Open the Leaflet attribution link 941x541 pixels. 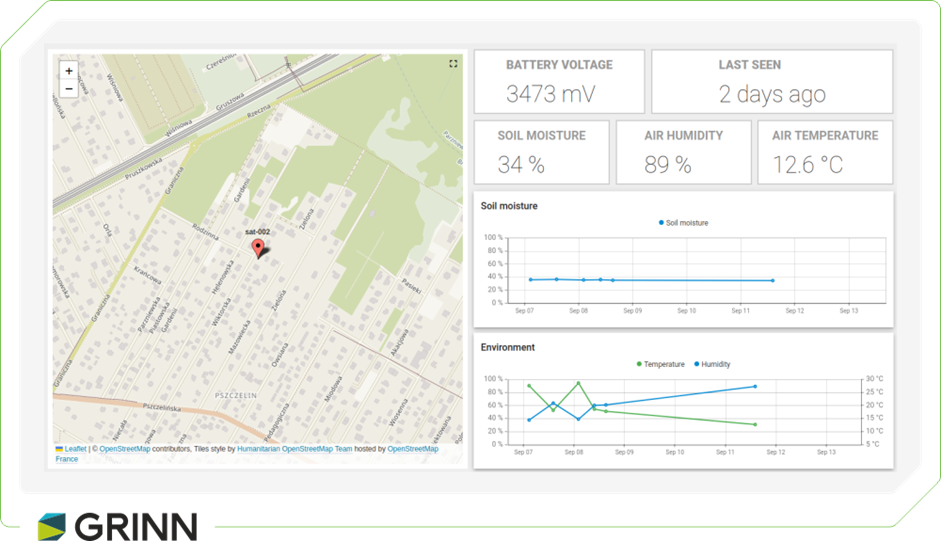(x=72, y=449)
